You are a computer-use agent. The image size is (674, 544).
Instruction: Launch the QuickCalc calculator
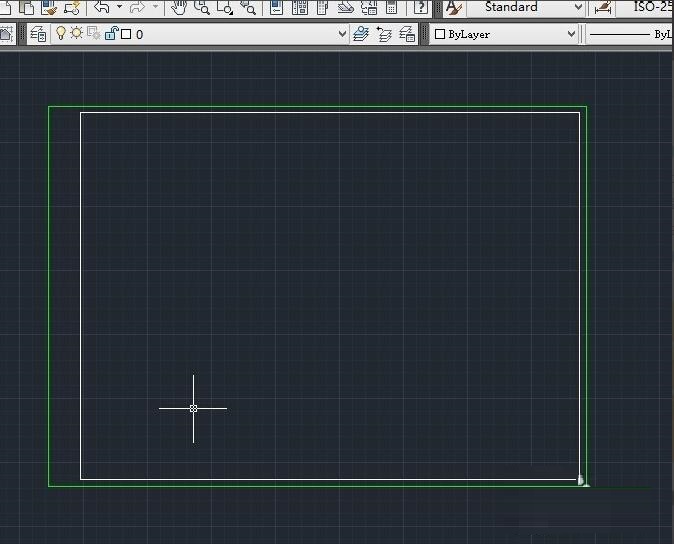point(391,7)
